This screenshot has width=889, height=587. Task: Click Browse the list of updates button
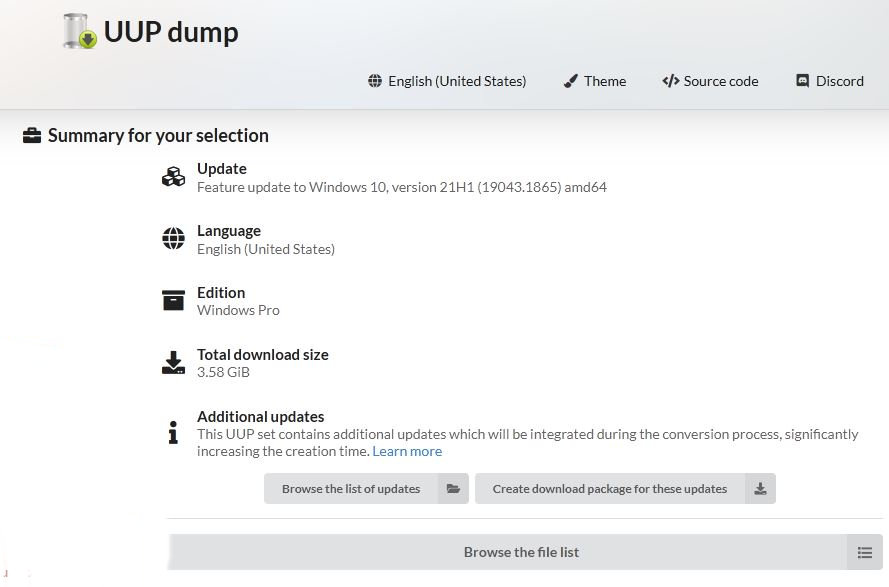pos(366,489)
